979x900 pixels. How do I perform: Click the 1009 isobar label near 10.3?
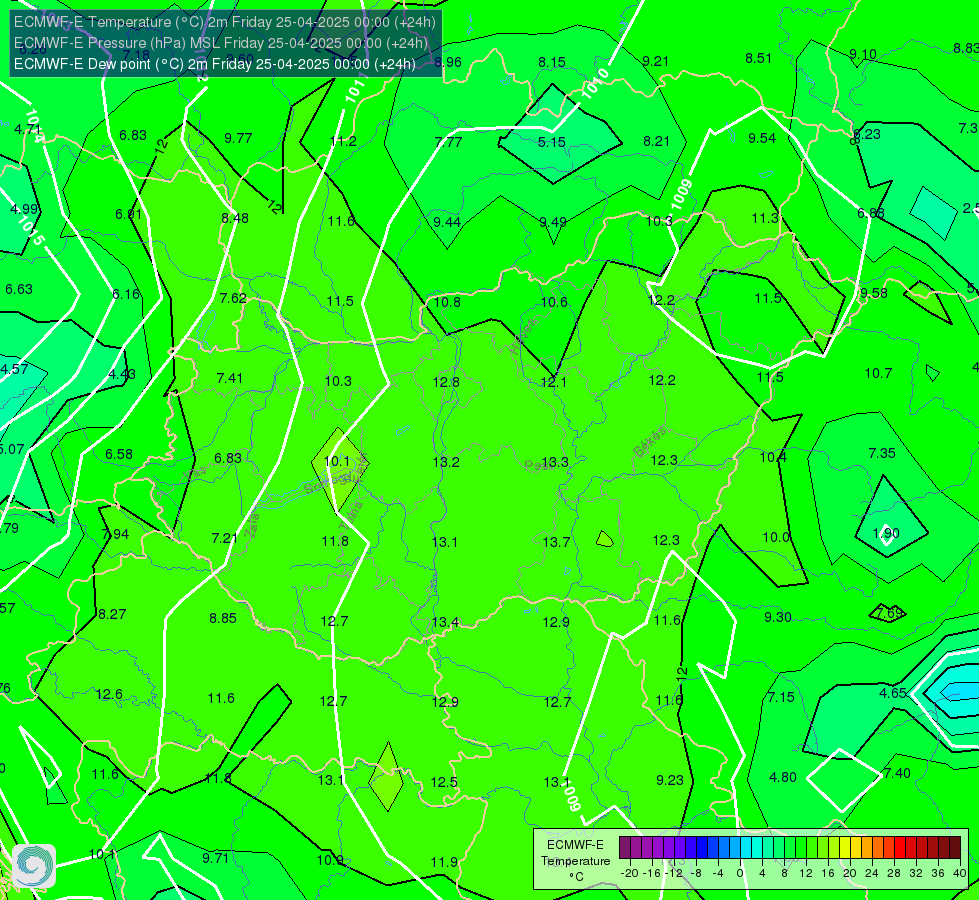682,194
